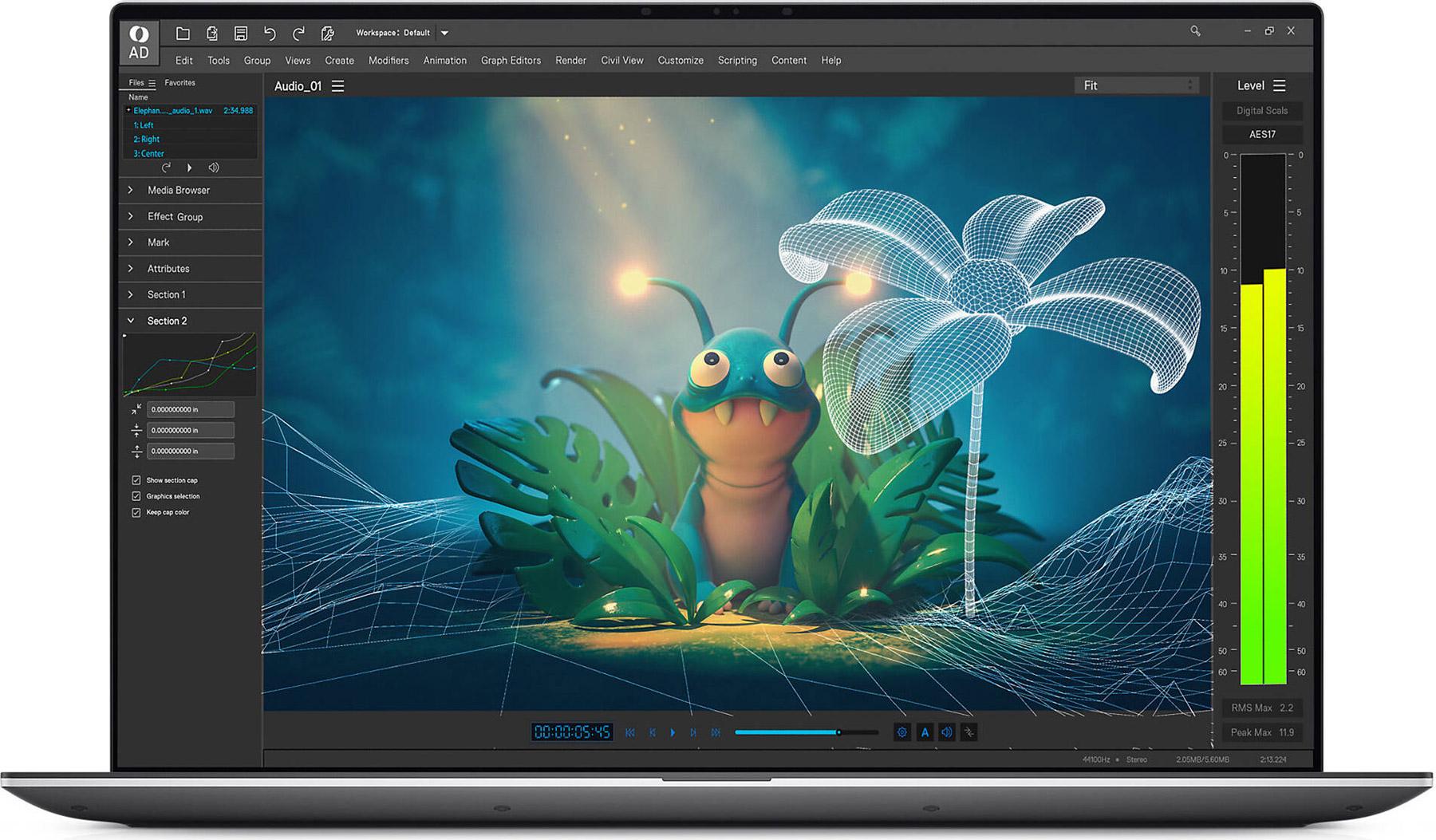
Task: Click the open folder icon in toolbar
Action: coord(183,33)
